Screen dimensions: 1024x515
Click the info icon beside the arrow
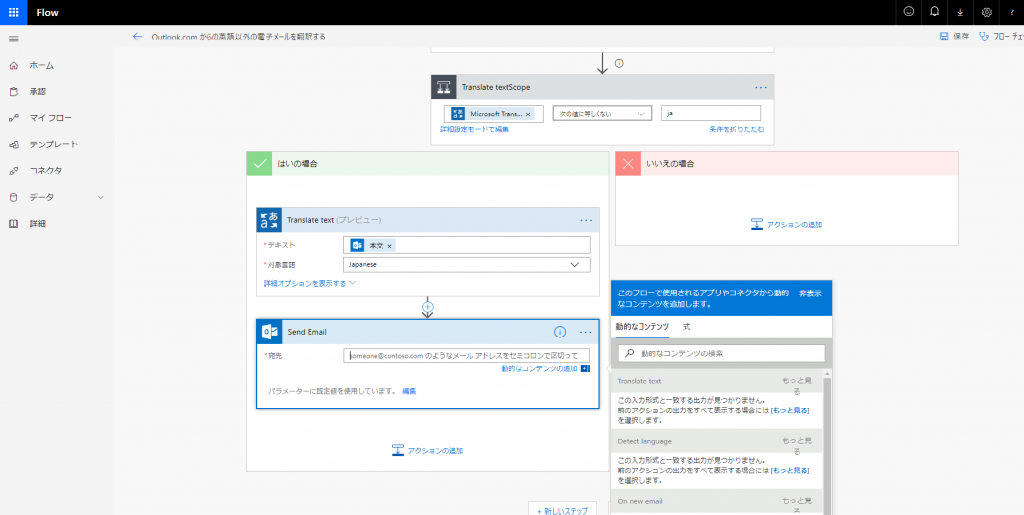[x=619, y=63]
